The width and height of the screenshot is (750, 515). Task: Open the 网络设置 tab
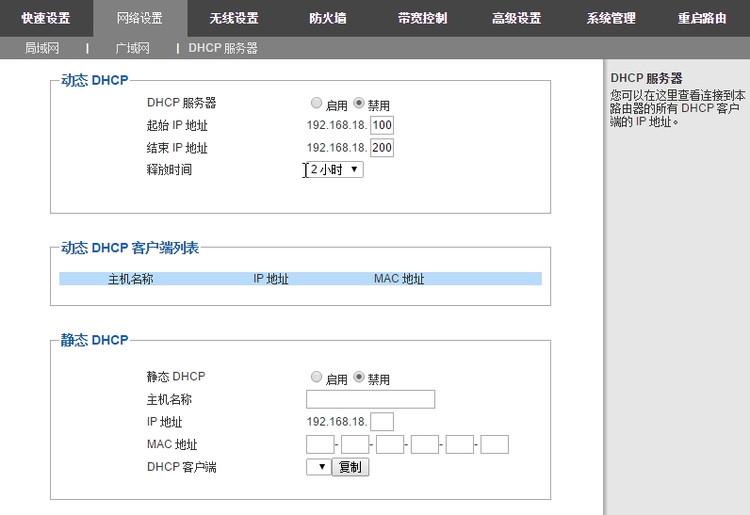140,18
